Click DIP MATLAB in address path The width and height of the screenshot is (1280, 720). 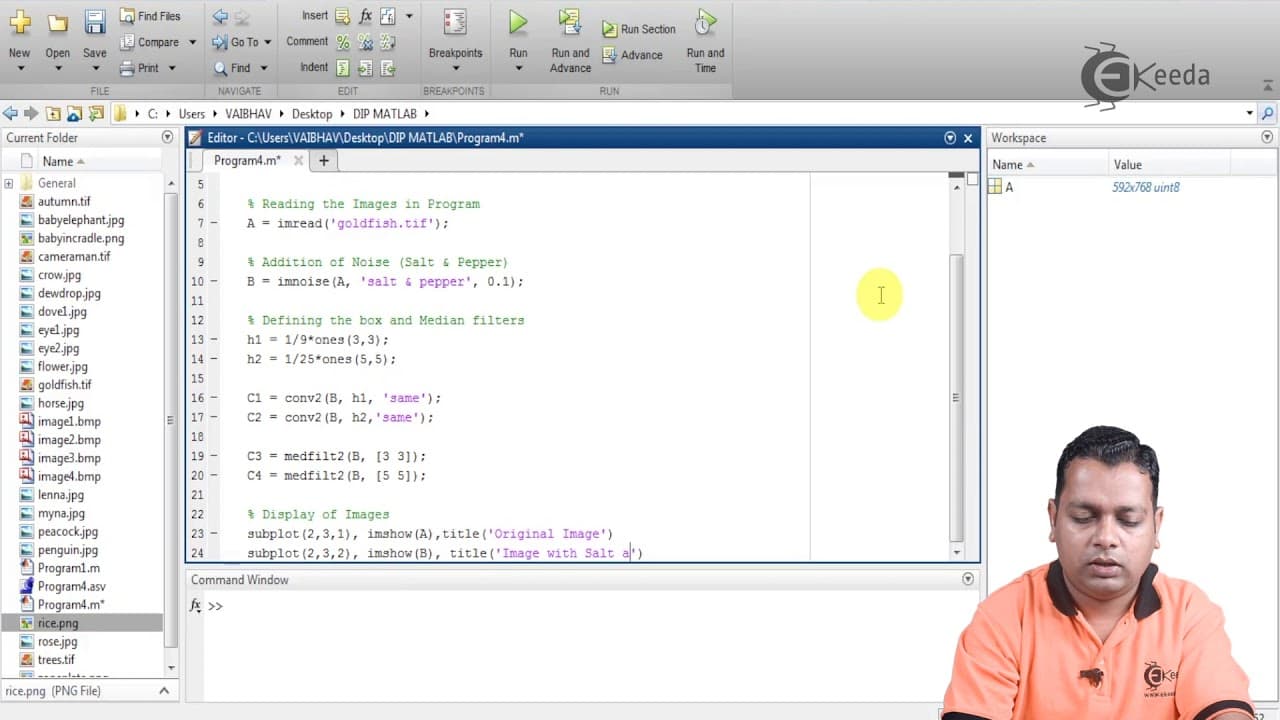coord(385,114)
